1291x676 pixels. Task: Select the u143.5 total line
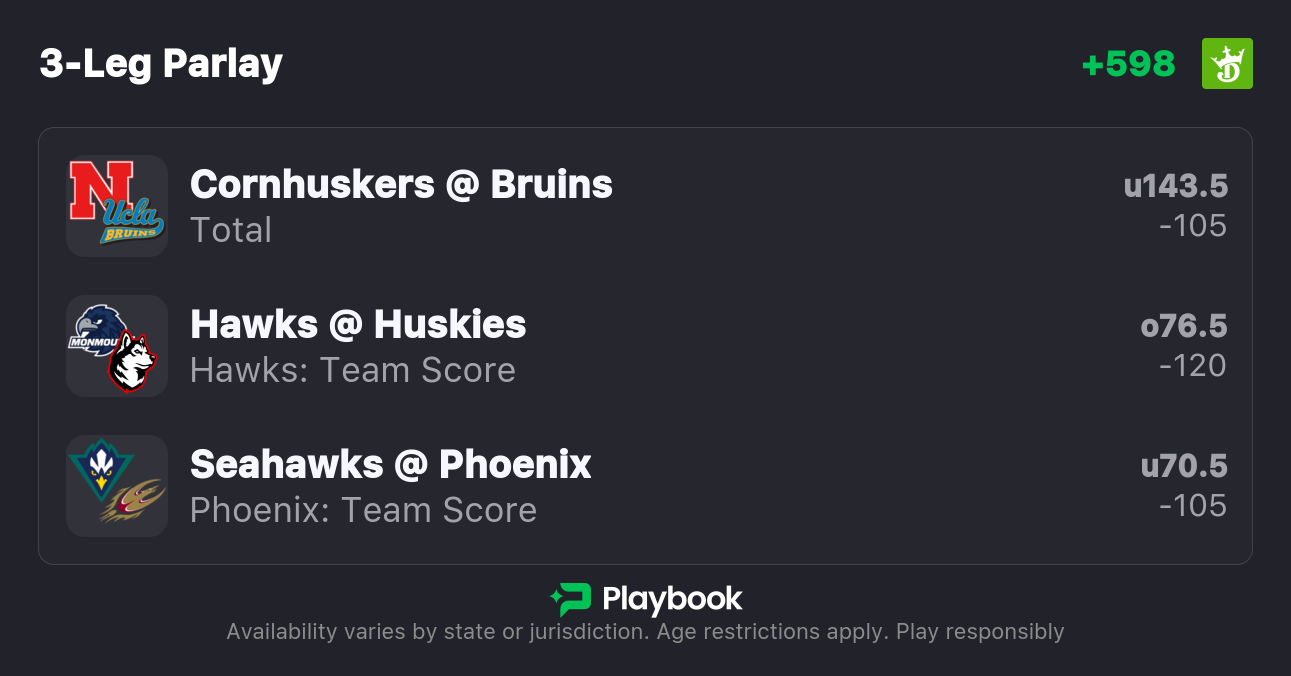(1175, 186)
